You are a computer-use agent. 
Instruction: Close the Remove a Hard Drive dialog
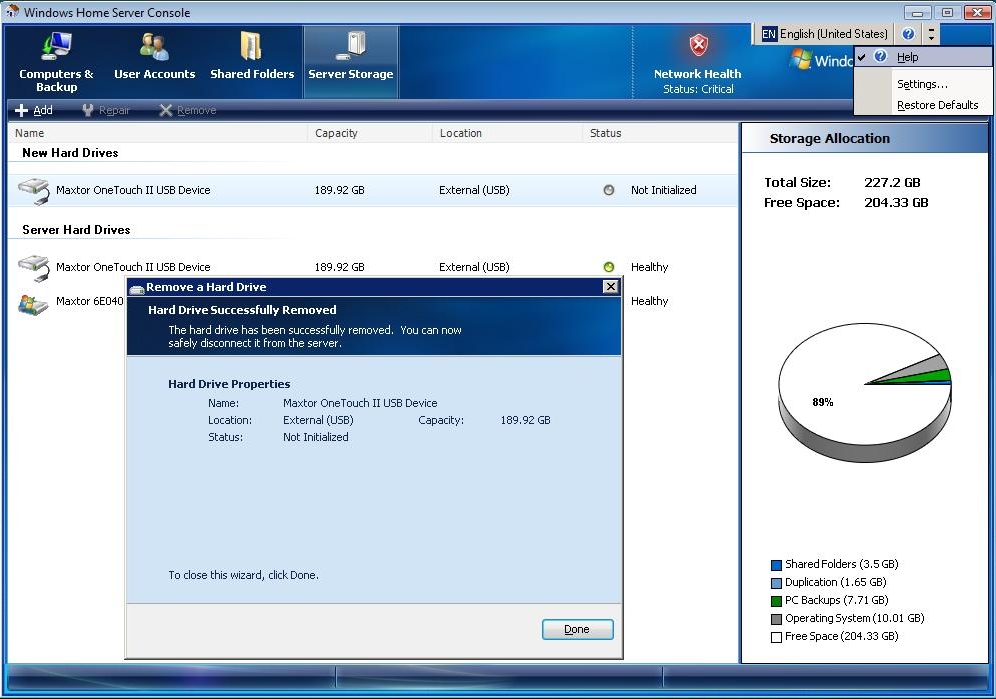click(610, 287)
